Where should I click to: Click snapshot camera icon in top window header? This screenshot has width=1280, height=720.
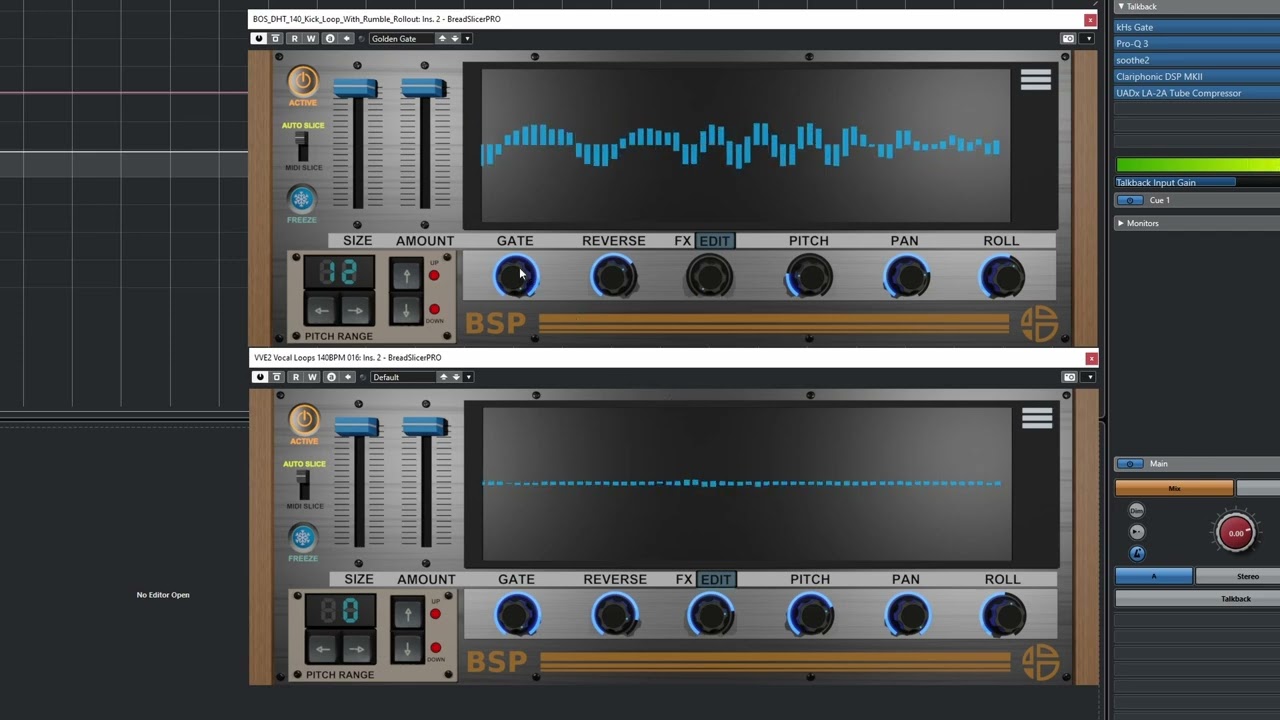click(x=1068, y=39)
